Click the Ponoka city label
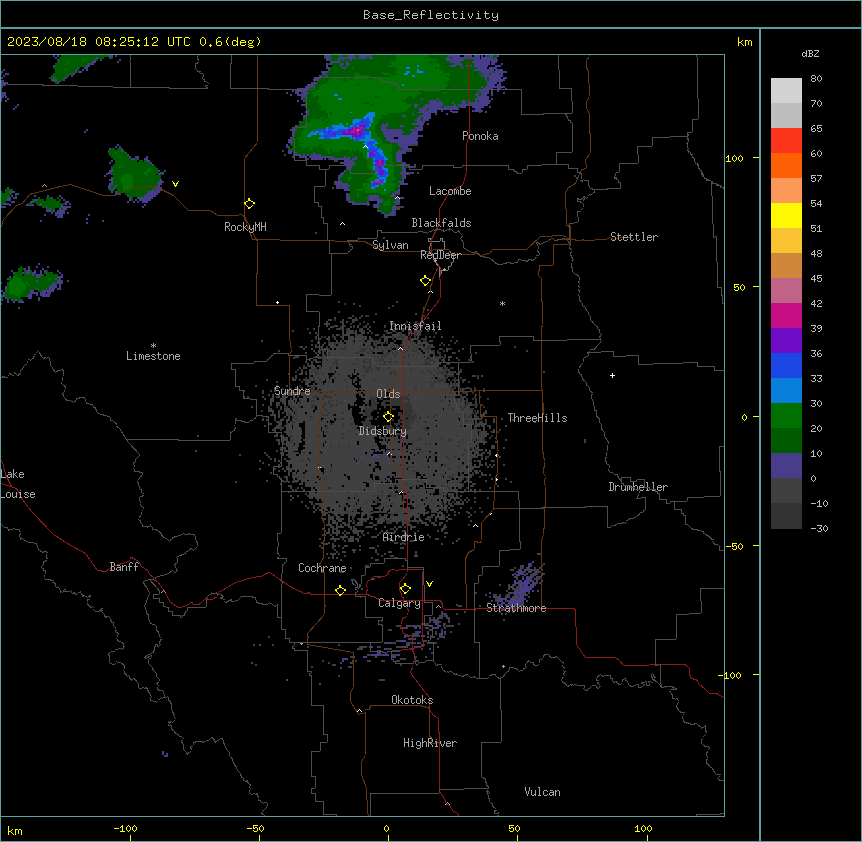The height and width of the screenshot is (842, 862). [480, 136]
